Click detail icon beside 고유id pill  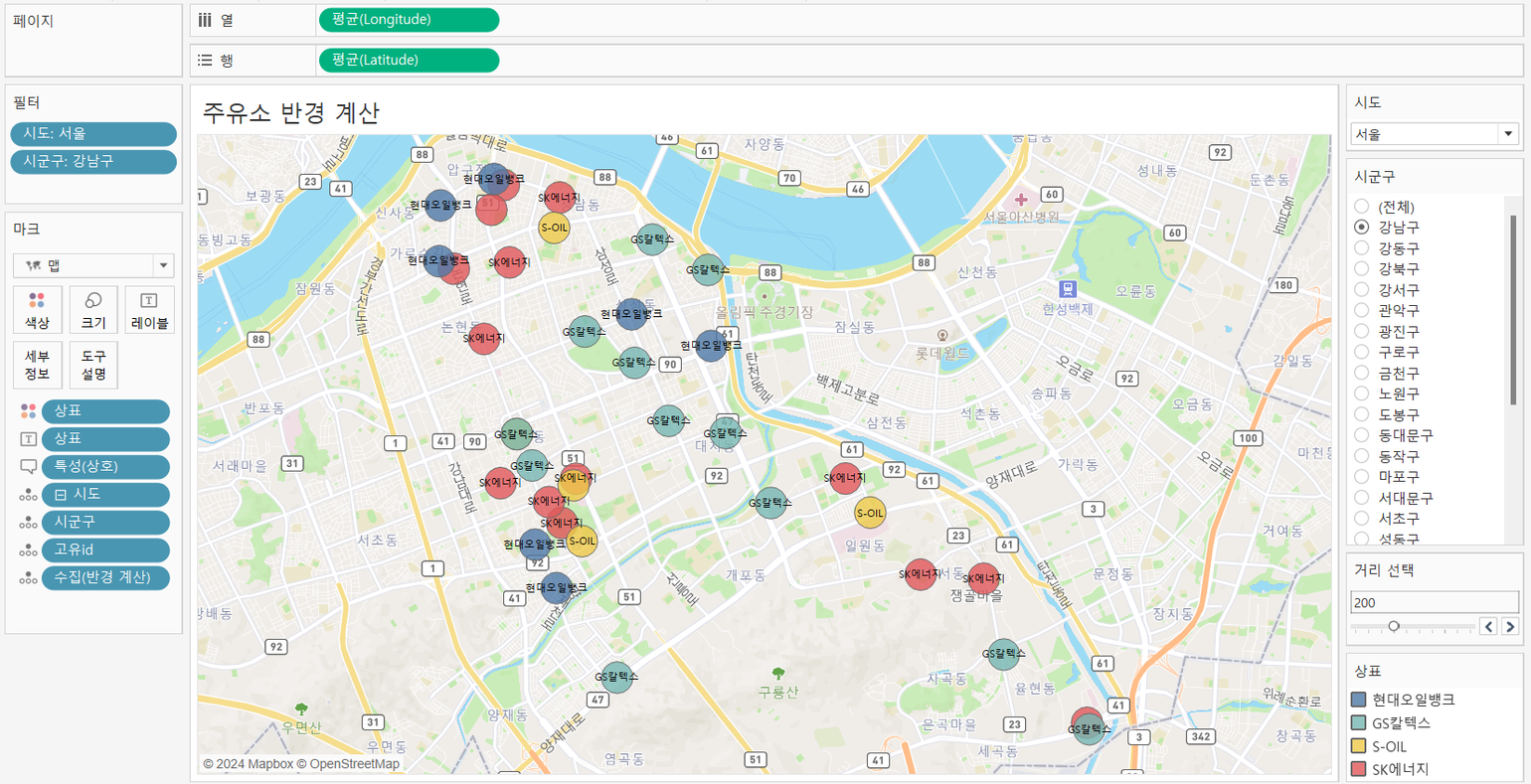coord(28,550)
